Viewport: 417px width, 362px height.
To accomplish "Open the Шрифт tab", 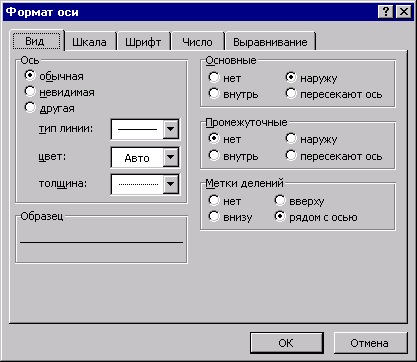I will tap(143, 42).
